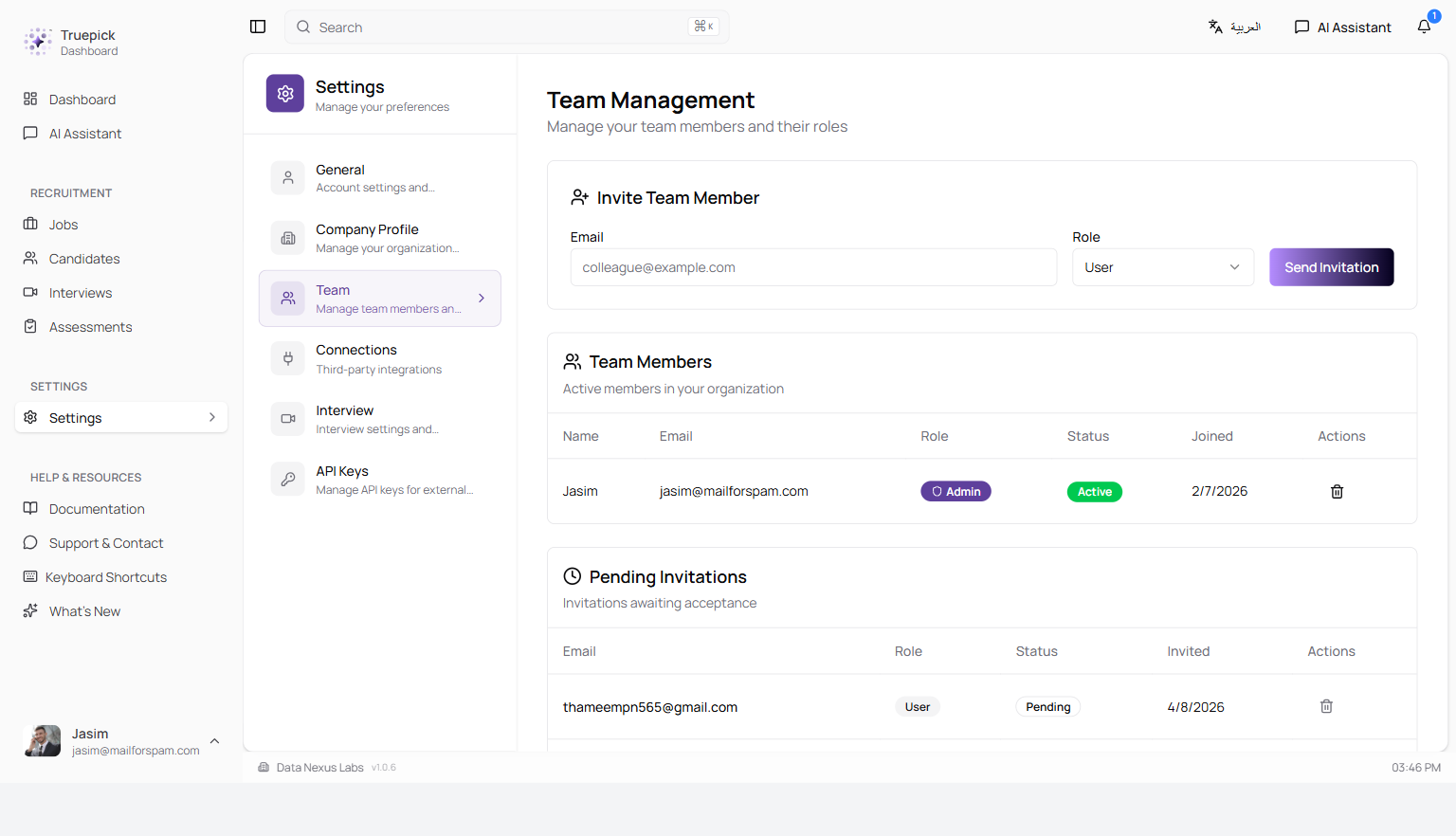The image size is (1456, 836).
Task: Click the API Keys key icon
Action: (288, 480)
